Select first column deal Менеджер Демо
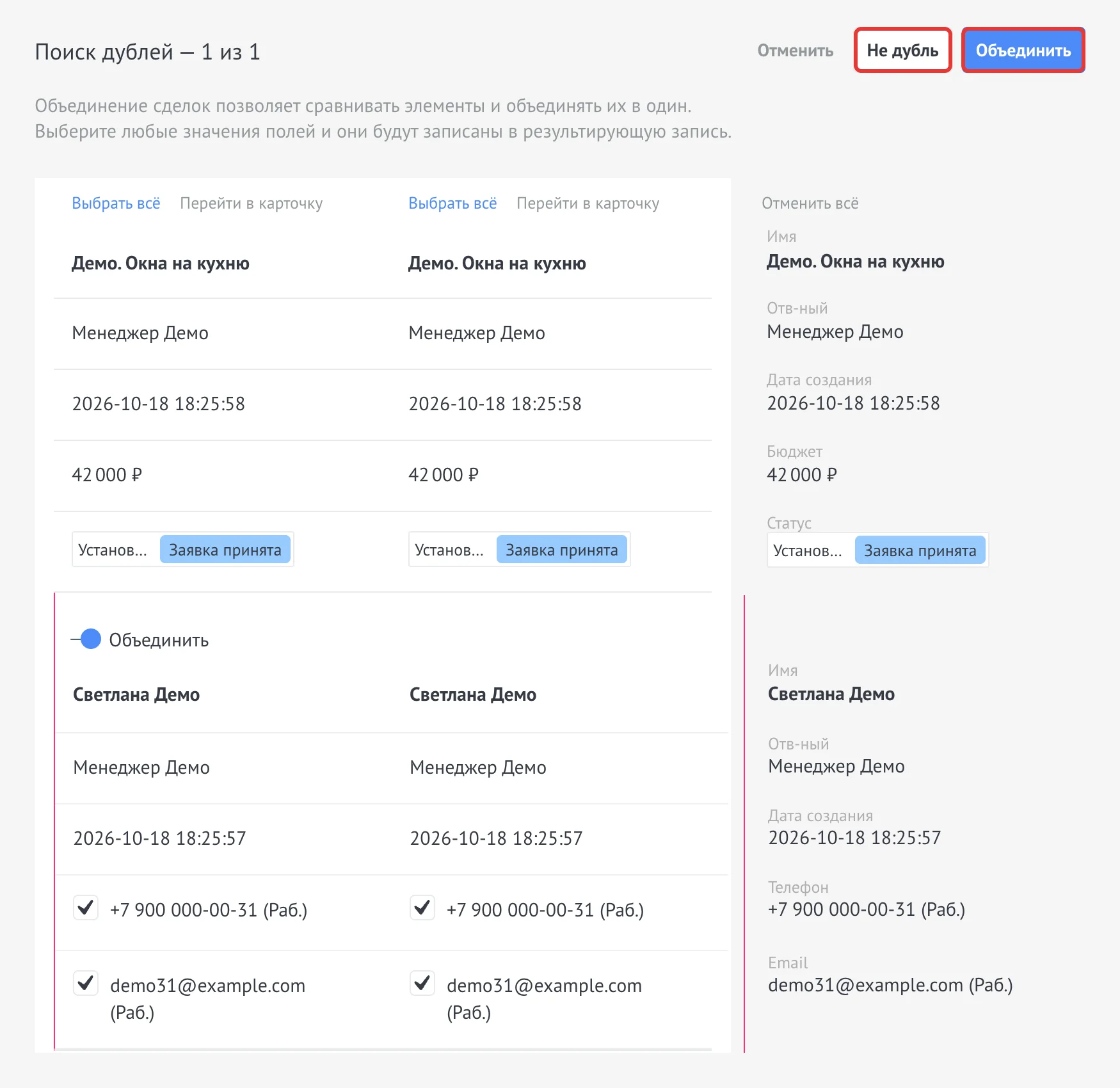This screenshot has height=1088, width=1120. tap(140, 333)
